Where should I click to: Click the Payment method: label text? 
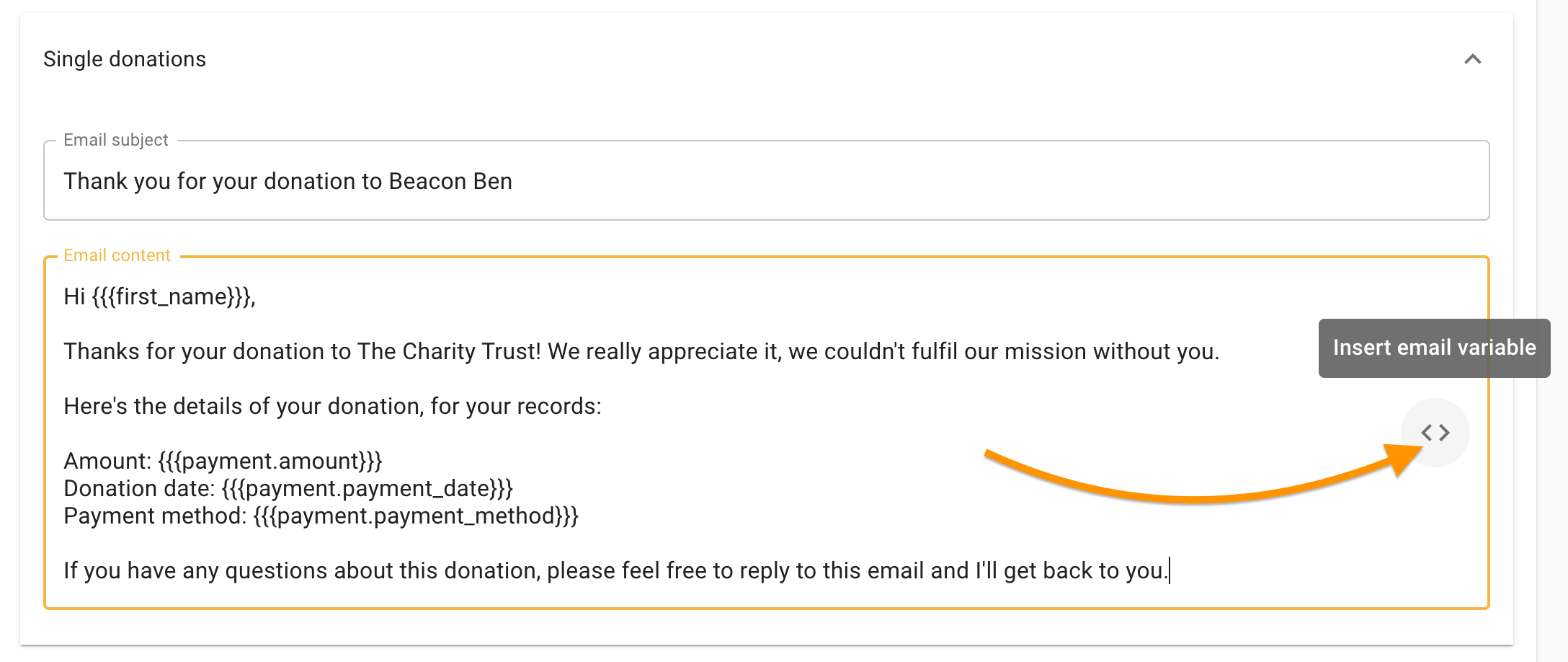click(155, 516)
